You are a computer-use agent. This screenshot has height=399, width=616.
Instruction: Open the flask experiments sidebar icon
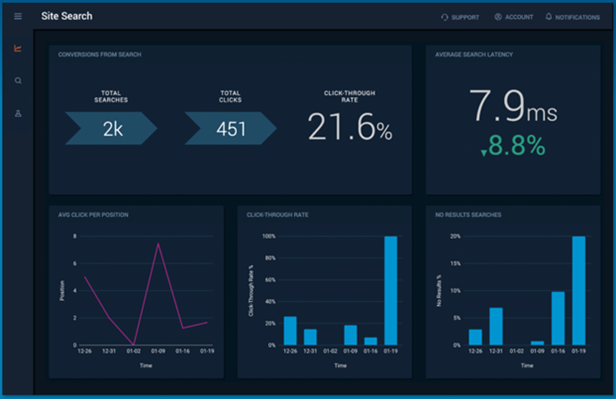[18, 113]
